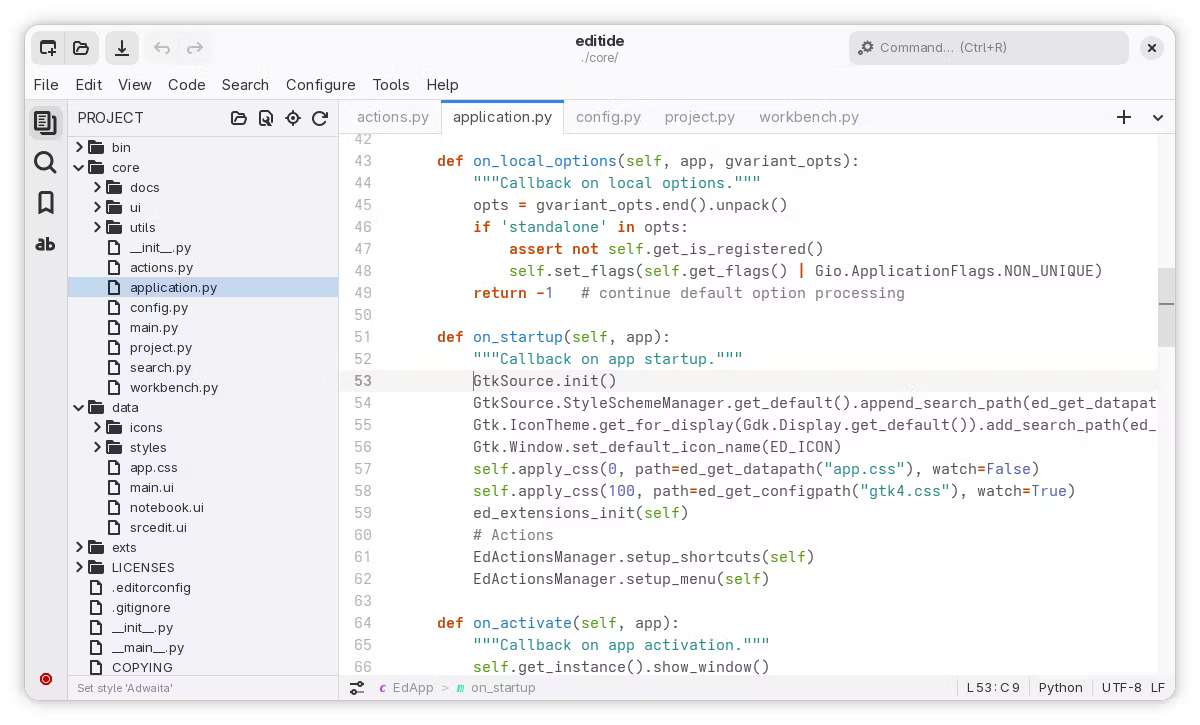The height and width of the screenshot is (725, 1200).
Task: Open the Tools menu
Action: pyautogui.click(x=391, y=85)
